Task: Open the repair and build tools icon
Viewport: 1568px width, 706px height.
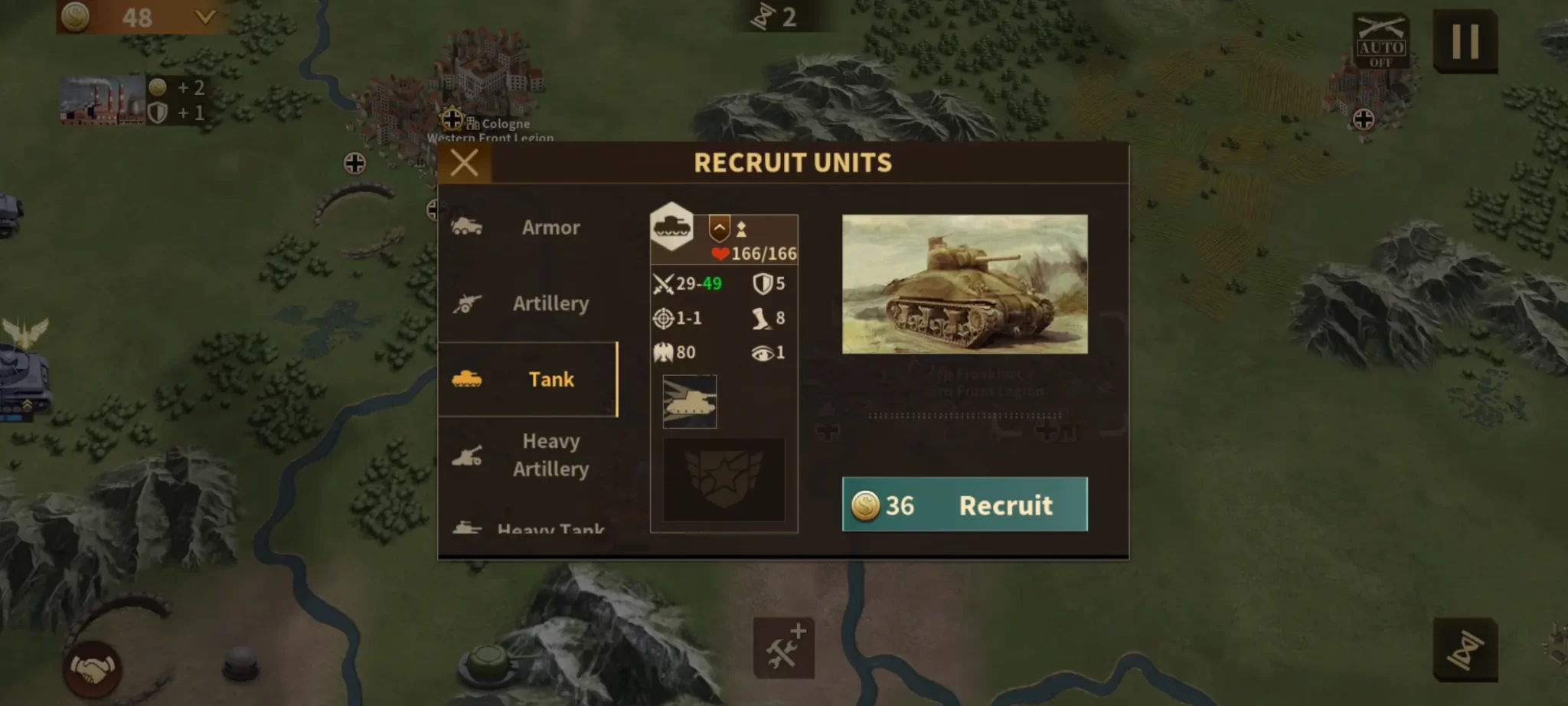Action: pos(784,648)
